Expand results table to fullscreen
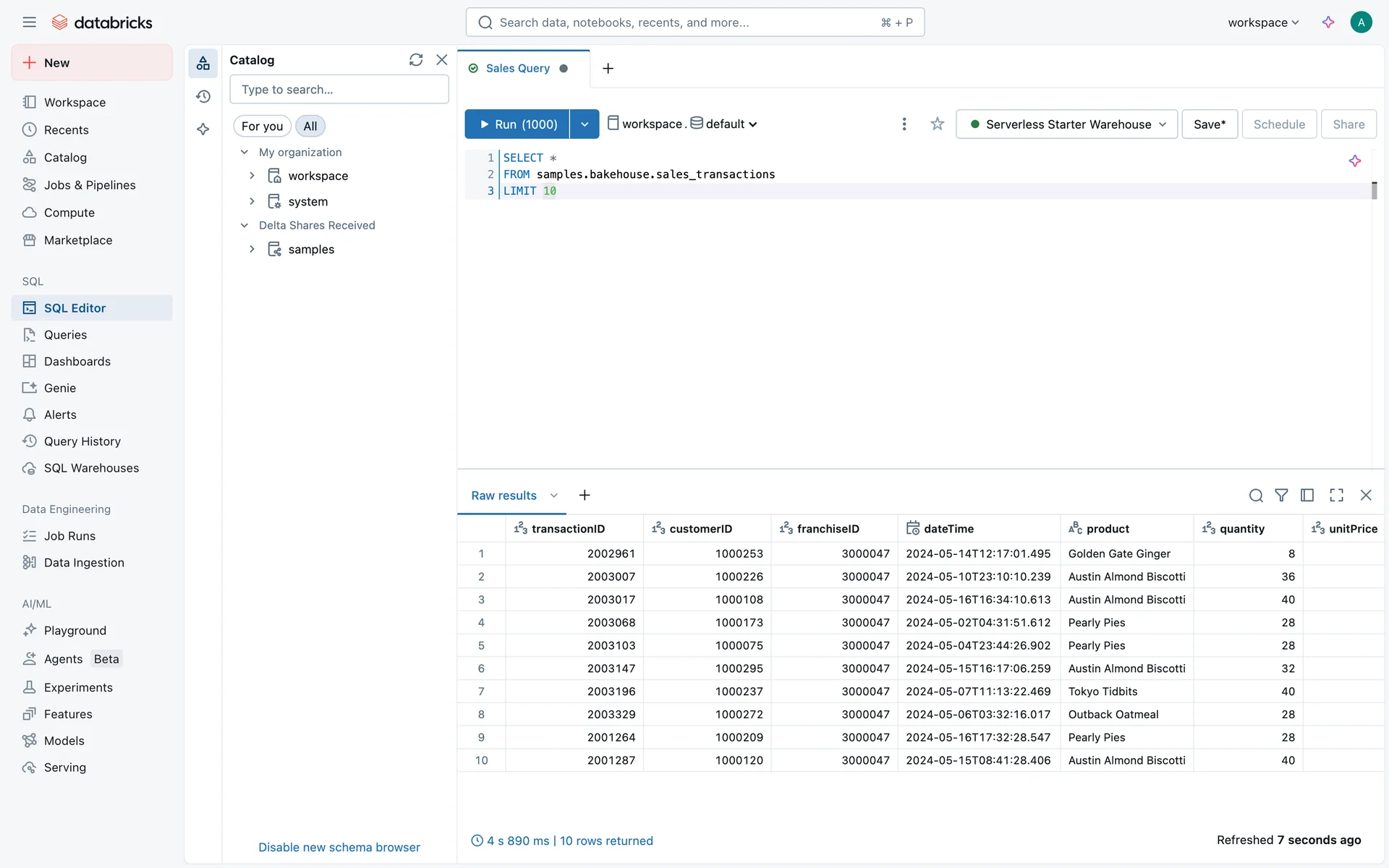 [x=1336, y=495]
